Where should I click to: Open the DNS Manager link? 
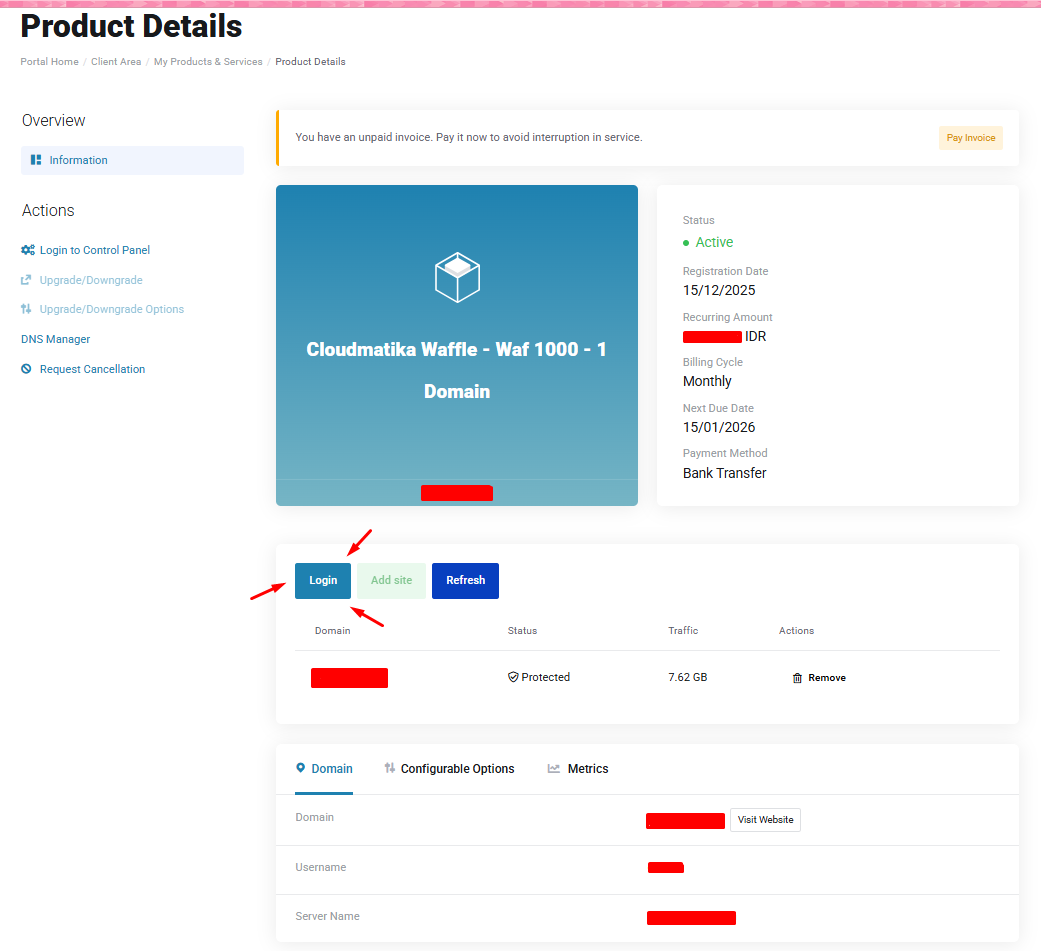point(55,339)
